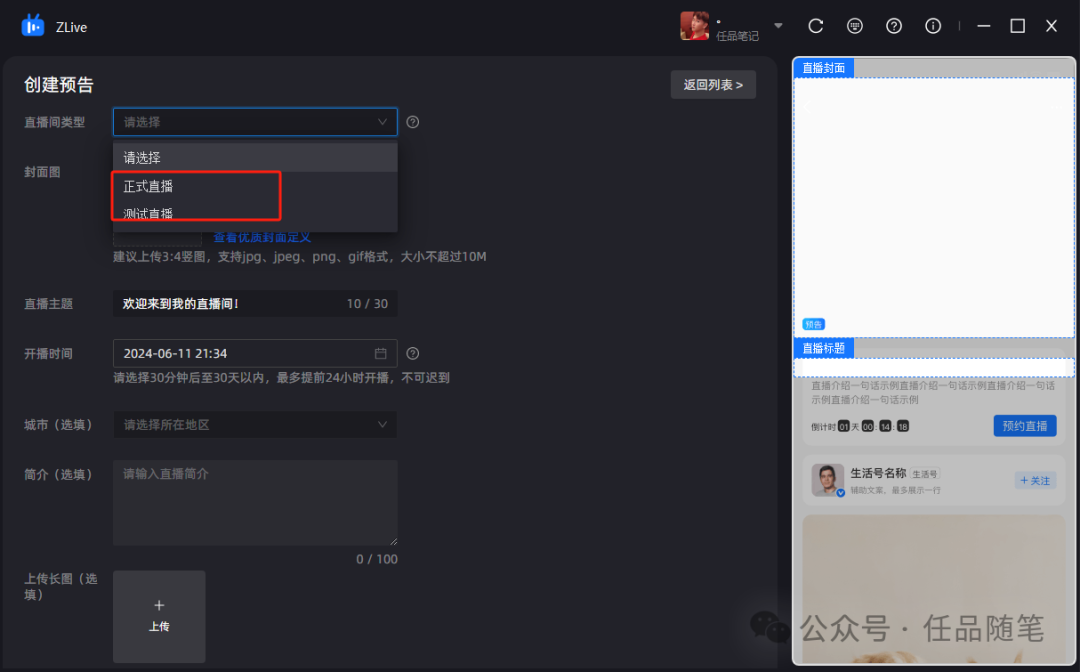Click the 请输入直播简介 text area
This screenshot has height=672, width=1080.
tap(255, 500)
